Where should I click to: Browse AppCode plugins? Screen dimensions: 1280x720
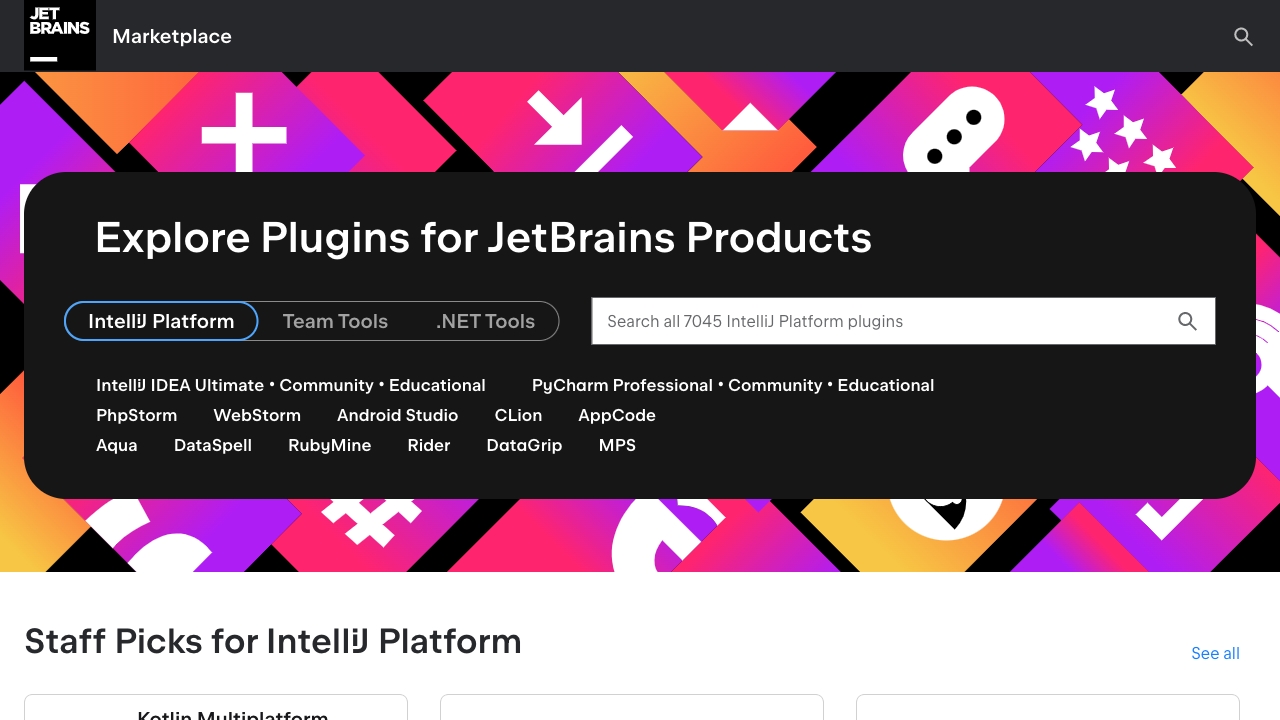point(617,415)
